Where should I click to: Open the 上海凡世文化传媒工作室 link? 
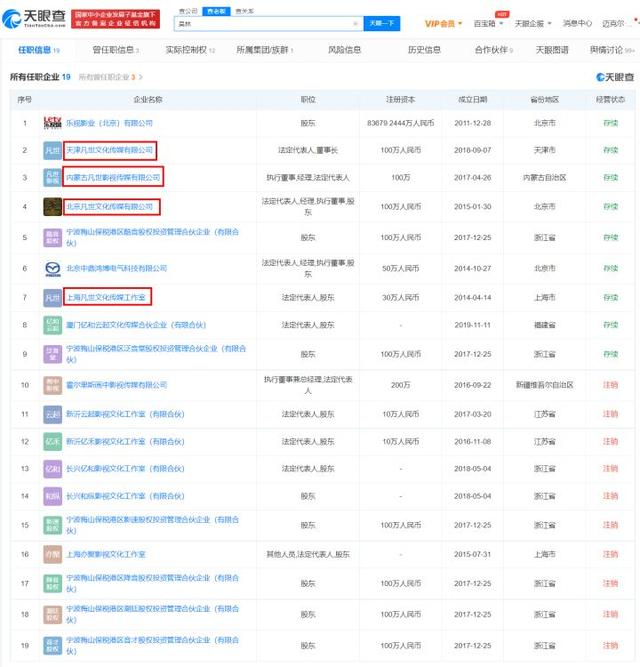106,297
